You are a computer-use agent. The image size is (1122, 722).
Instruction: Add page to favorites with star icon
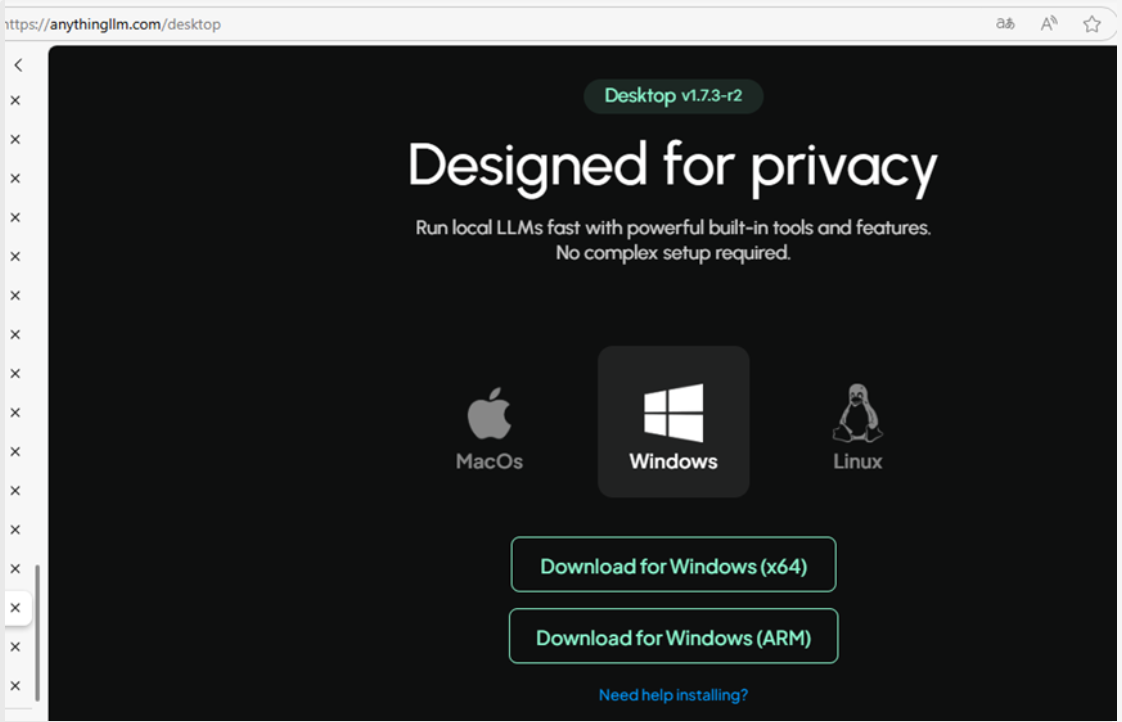[x=1091, y=23]
